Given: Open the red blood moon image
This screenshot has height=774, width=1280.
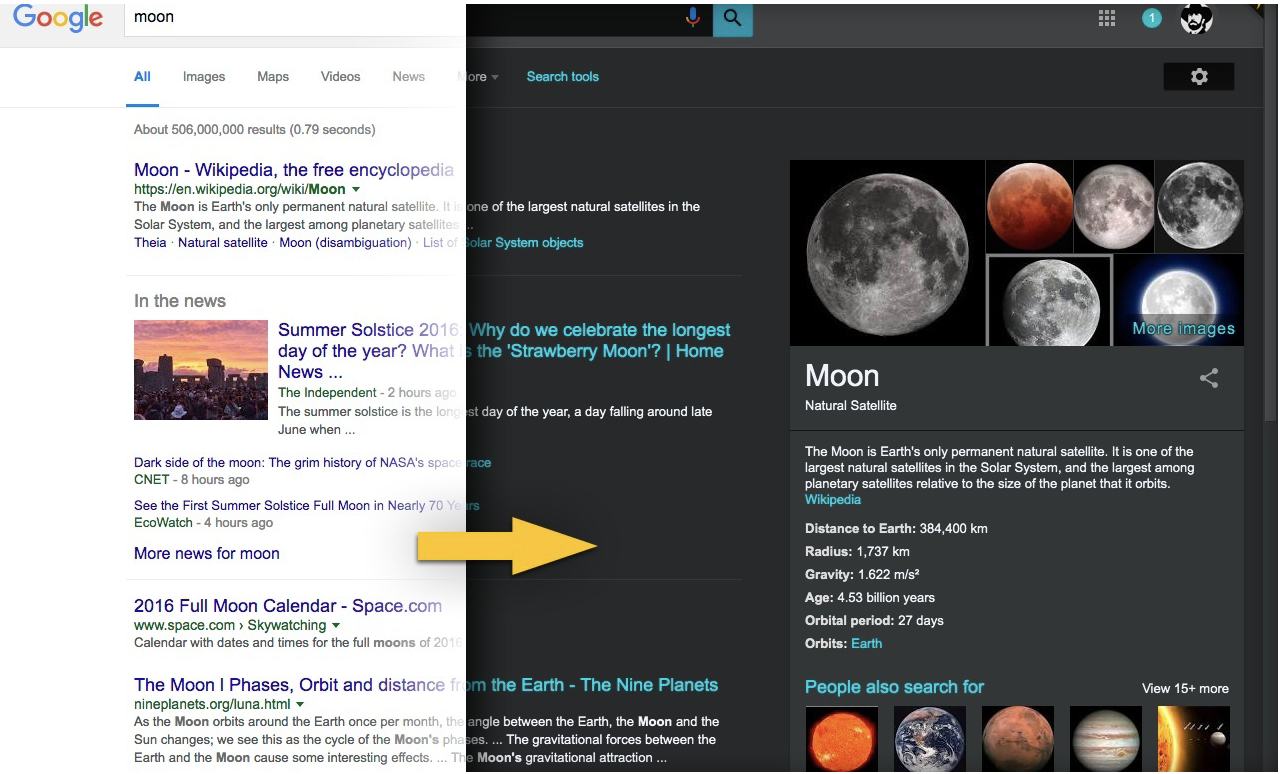Looking at the screenshot, I should 1029,206.
